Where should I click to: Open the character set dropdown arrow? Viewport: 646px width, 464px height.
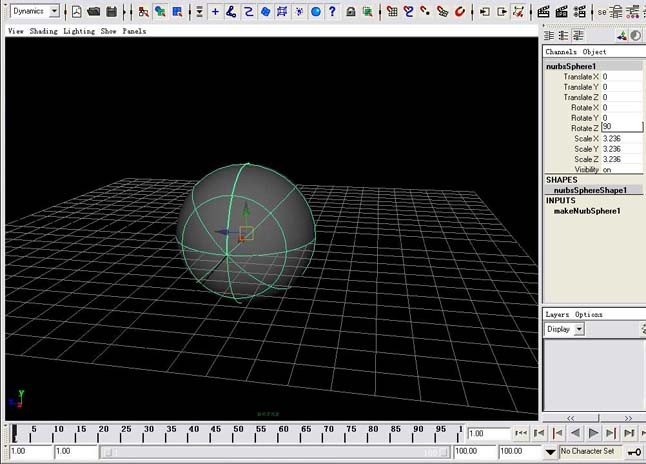pyautogui.click(x=550, y=452)
